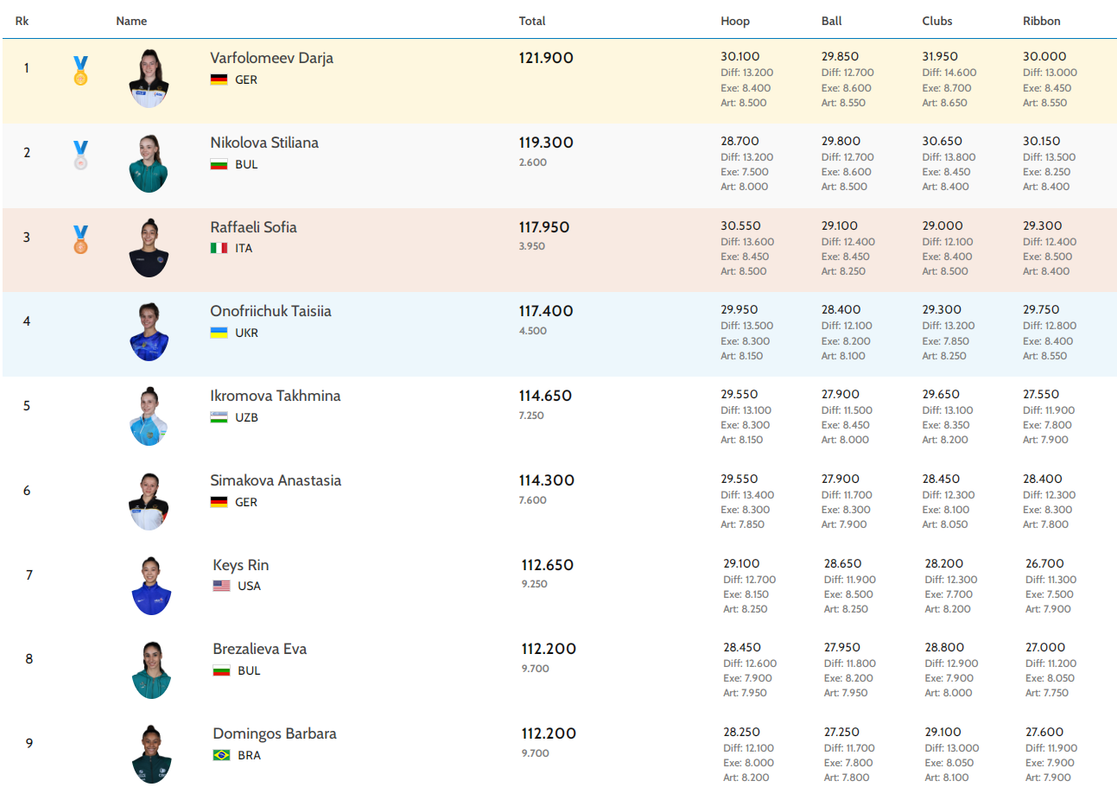This screenshot has width=1117, height=800.
Task: Open the Ikromova Takhmina name link
Action: point(275,396)
